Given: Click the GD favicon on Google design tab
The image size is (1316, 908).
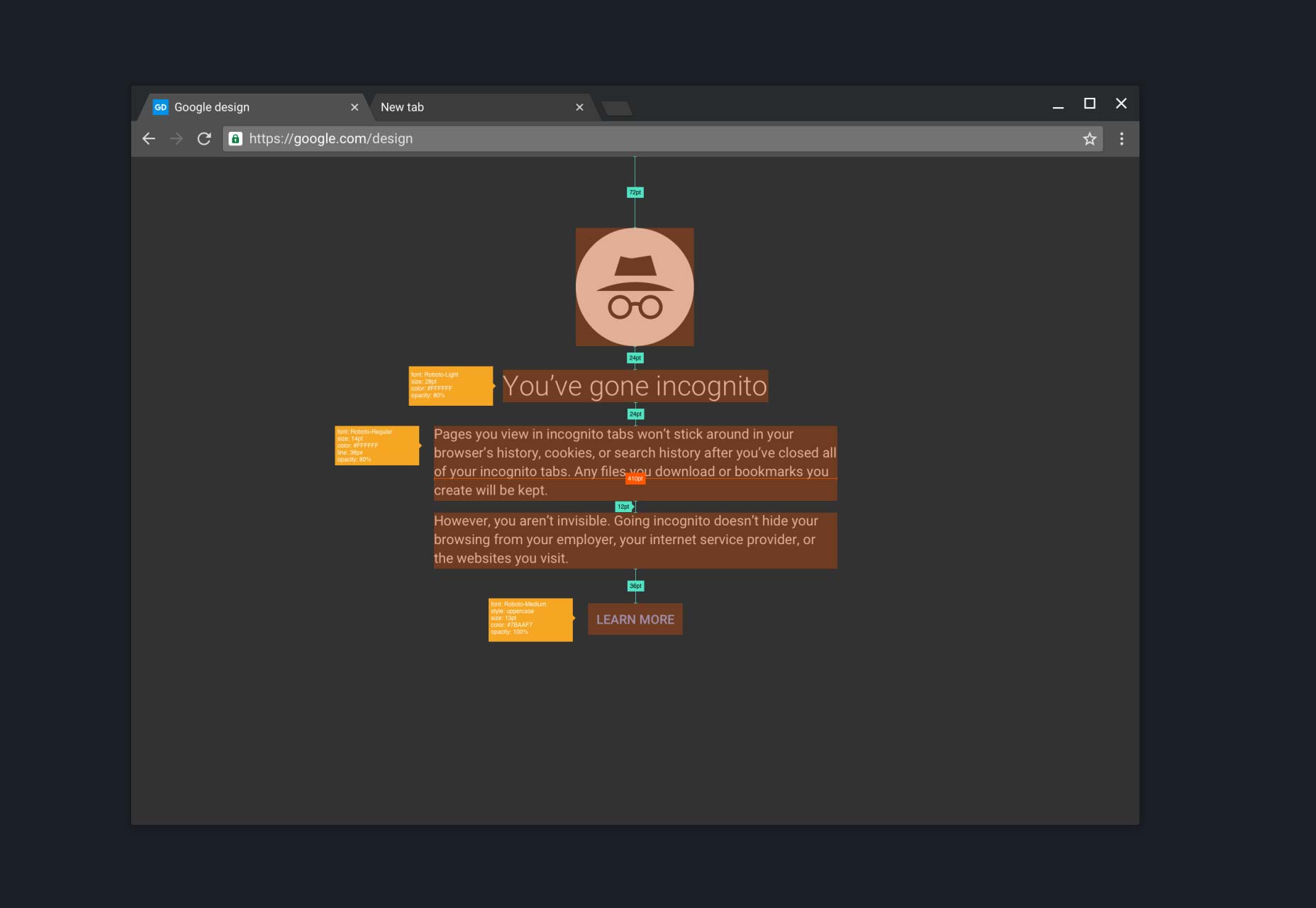Looking at the screenshot, I should point(161,107).
